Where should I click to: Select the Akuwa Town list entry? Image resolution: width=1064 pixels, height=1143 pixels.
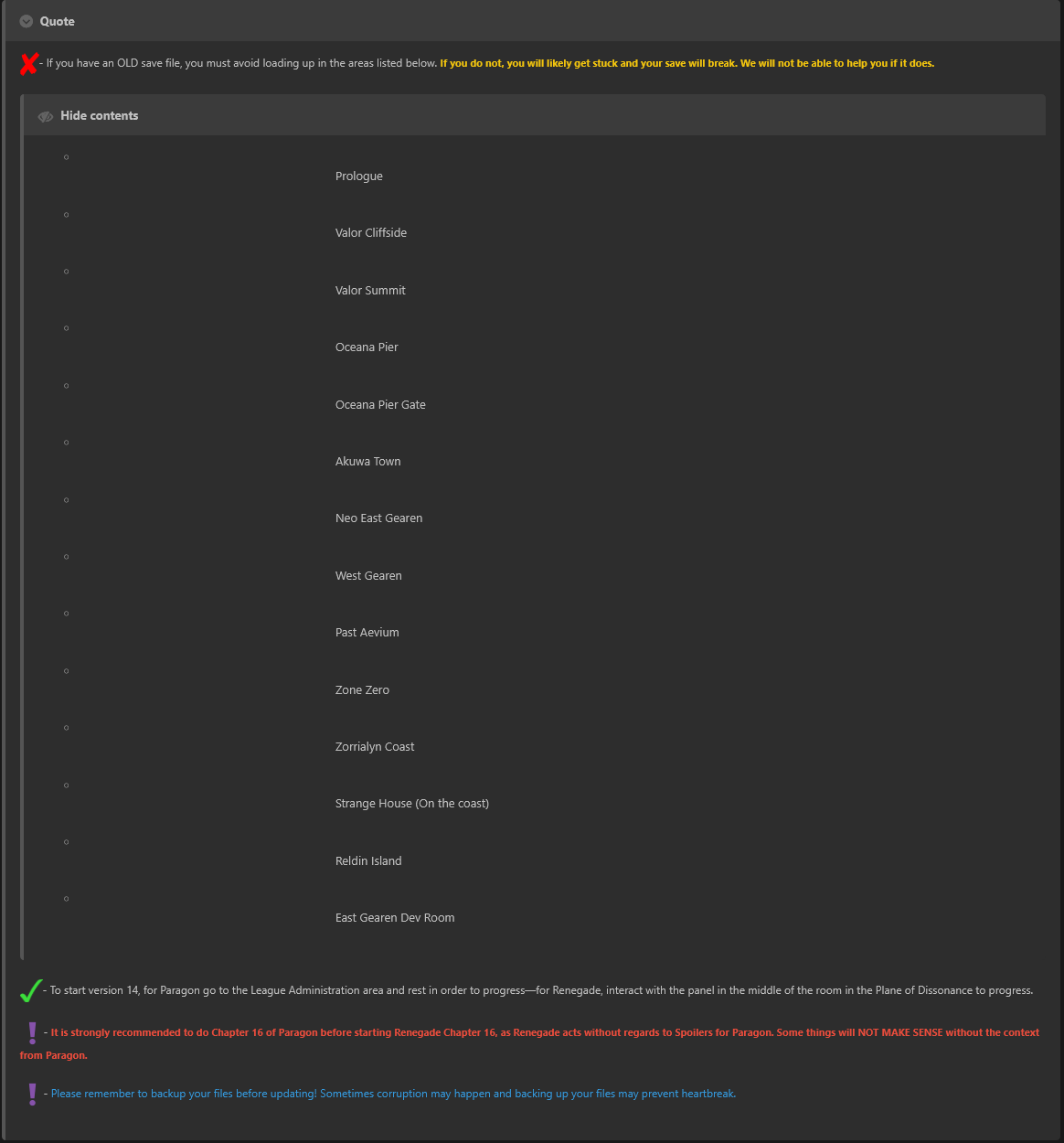[x=368, y=462]
